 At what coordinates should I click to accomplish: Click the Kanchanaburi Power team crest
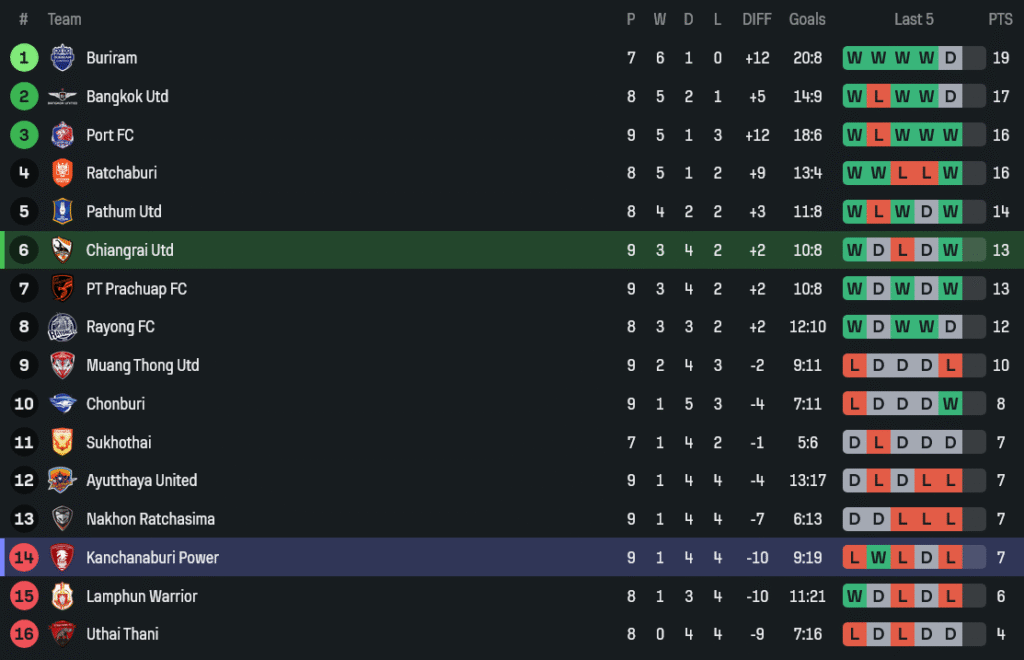click(x=62, y=557)
